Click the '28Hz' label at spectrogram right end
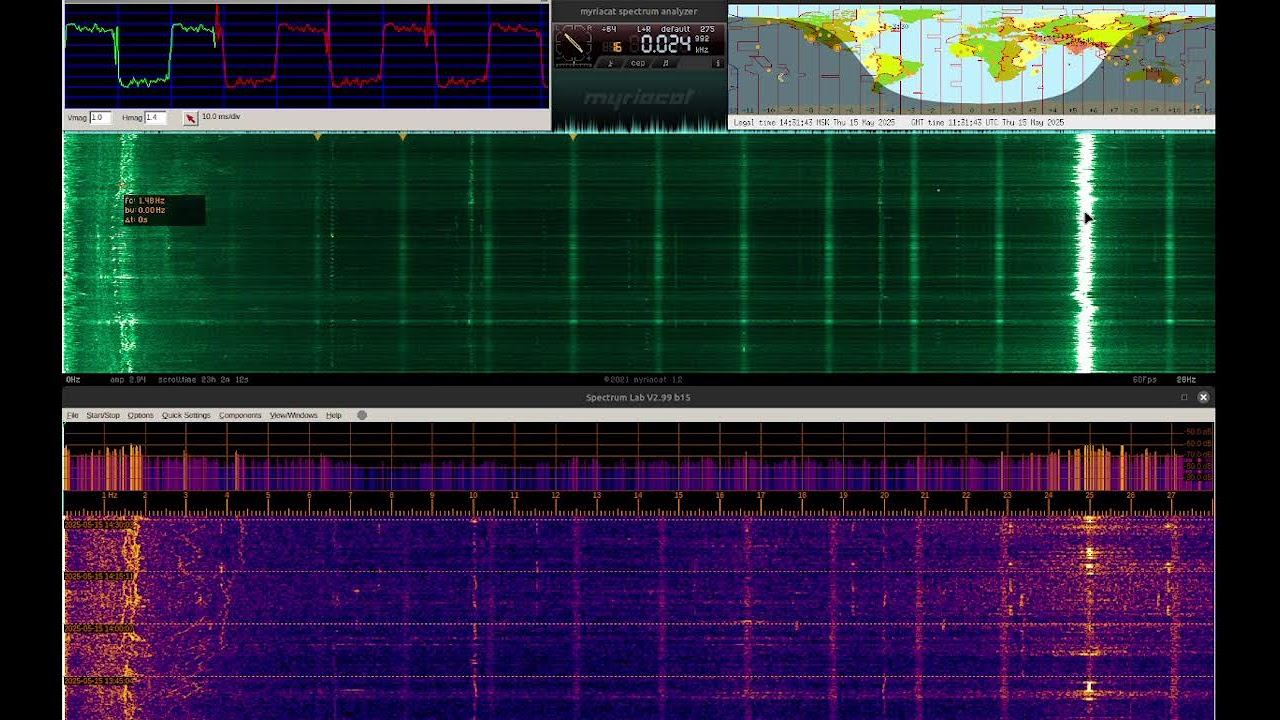 [x=1186, y=380]
